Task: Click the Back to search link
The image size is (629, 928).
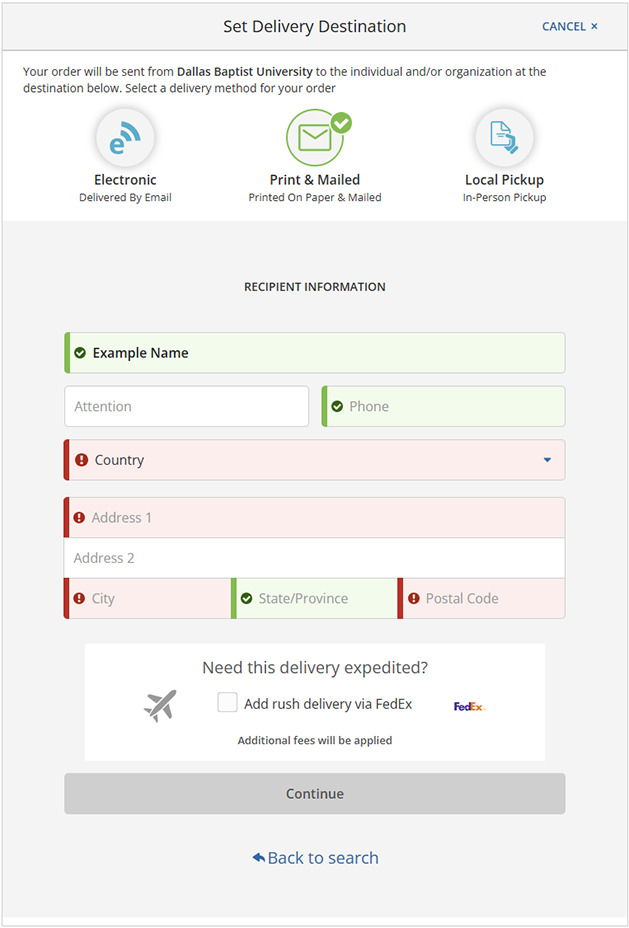Action: [315, 858]
